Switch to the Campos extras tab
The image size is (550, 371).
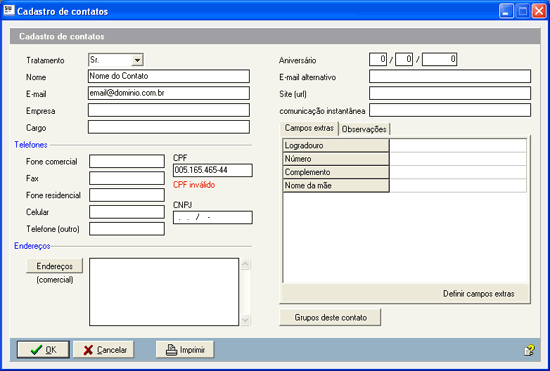pos(309,128)
